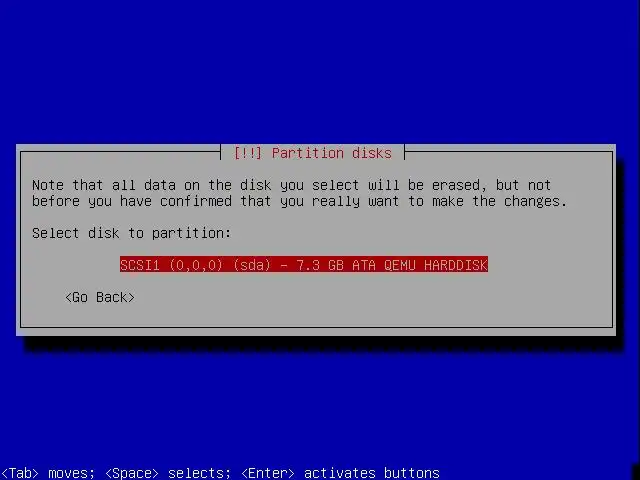
Task: Click the [!!] priority marker in title
Action: coord(247,153)
